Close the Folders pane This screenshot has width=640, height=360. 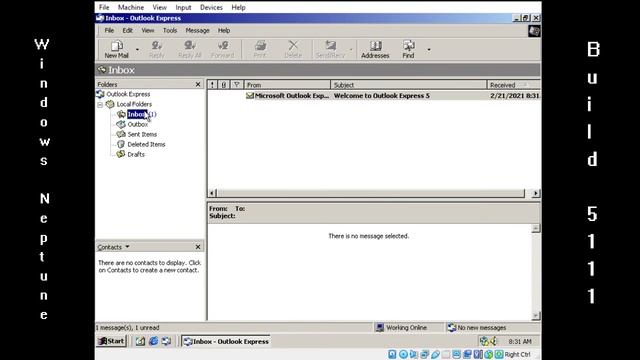(x=198, y=84)
